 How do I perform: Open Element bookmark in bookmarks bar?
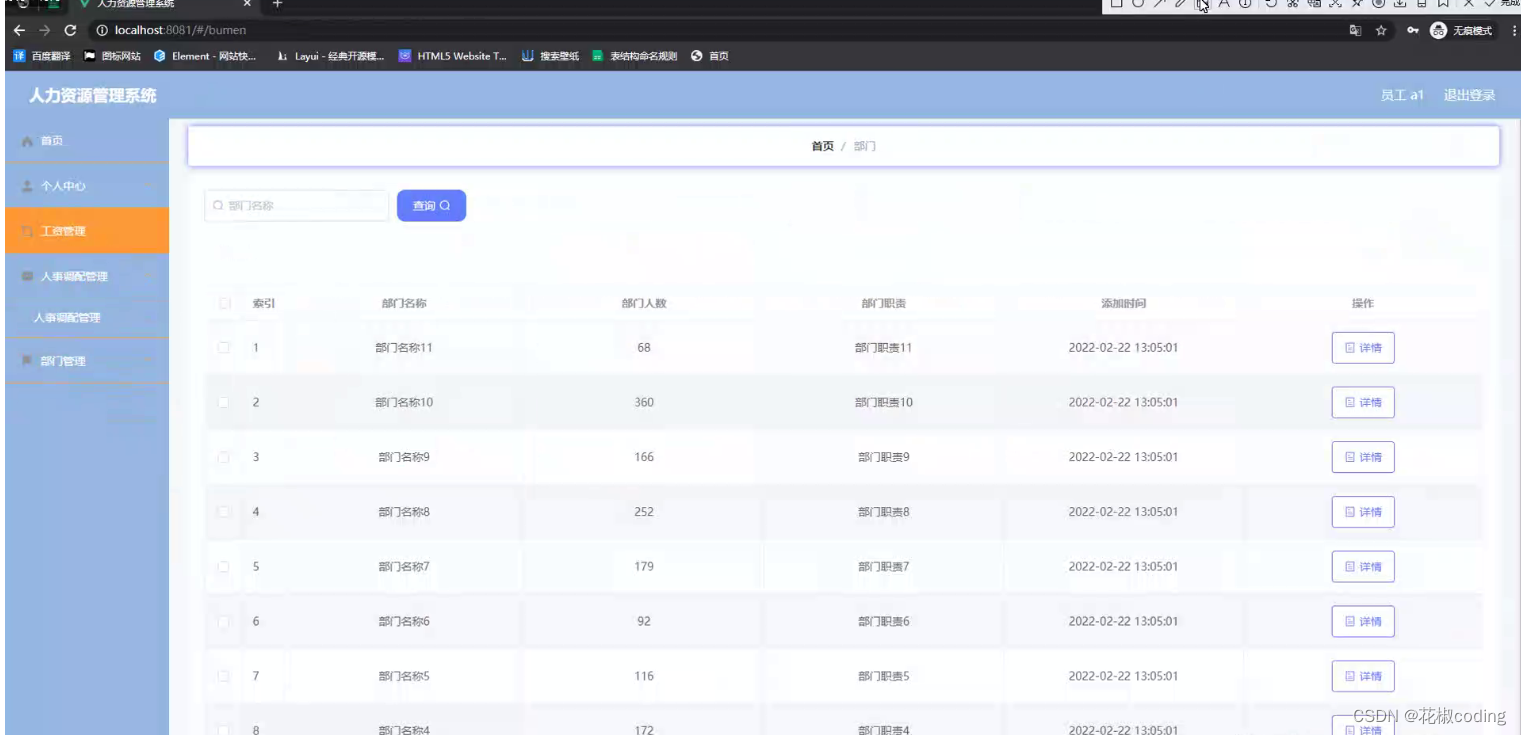(x=205, y=56)
